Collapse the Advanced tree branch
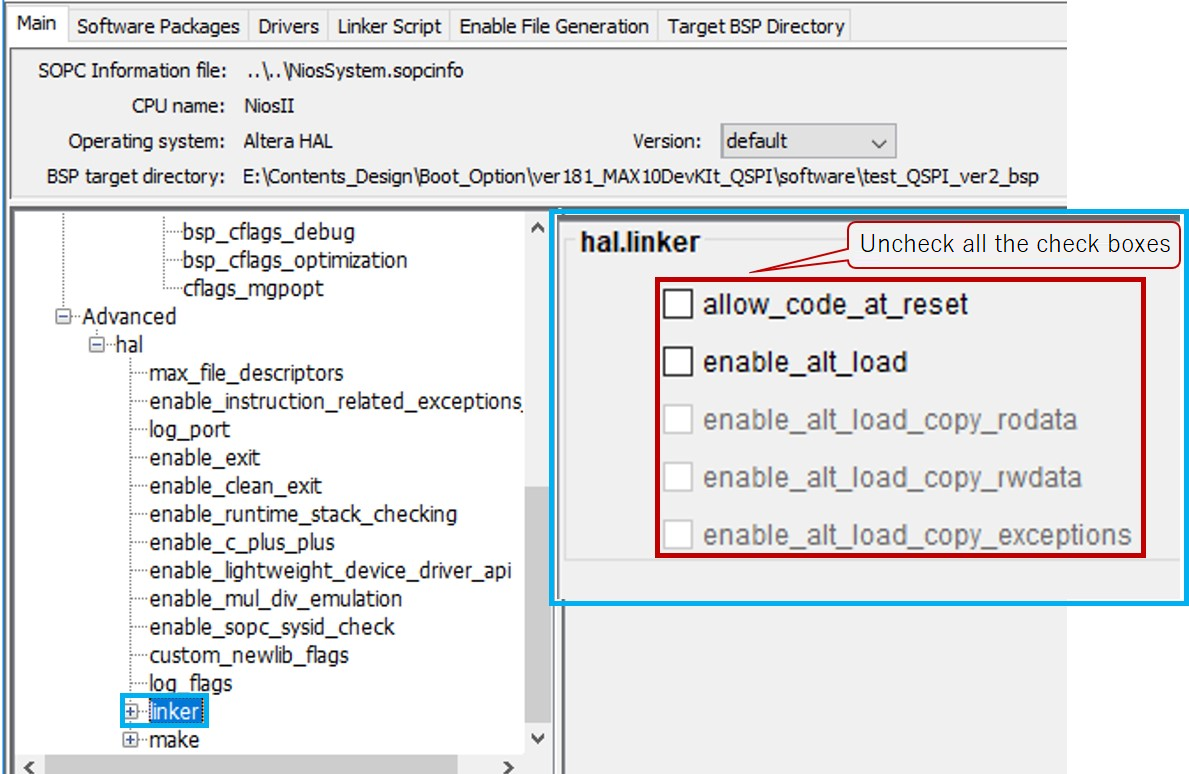1189x774 pixels. pos(64,316)
